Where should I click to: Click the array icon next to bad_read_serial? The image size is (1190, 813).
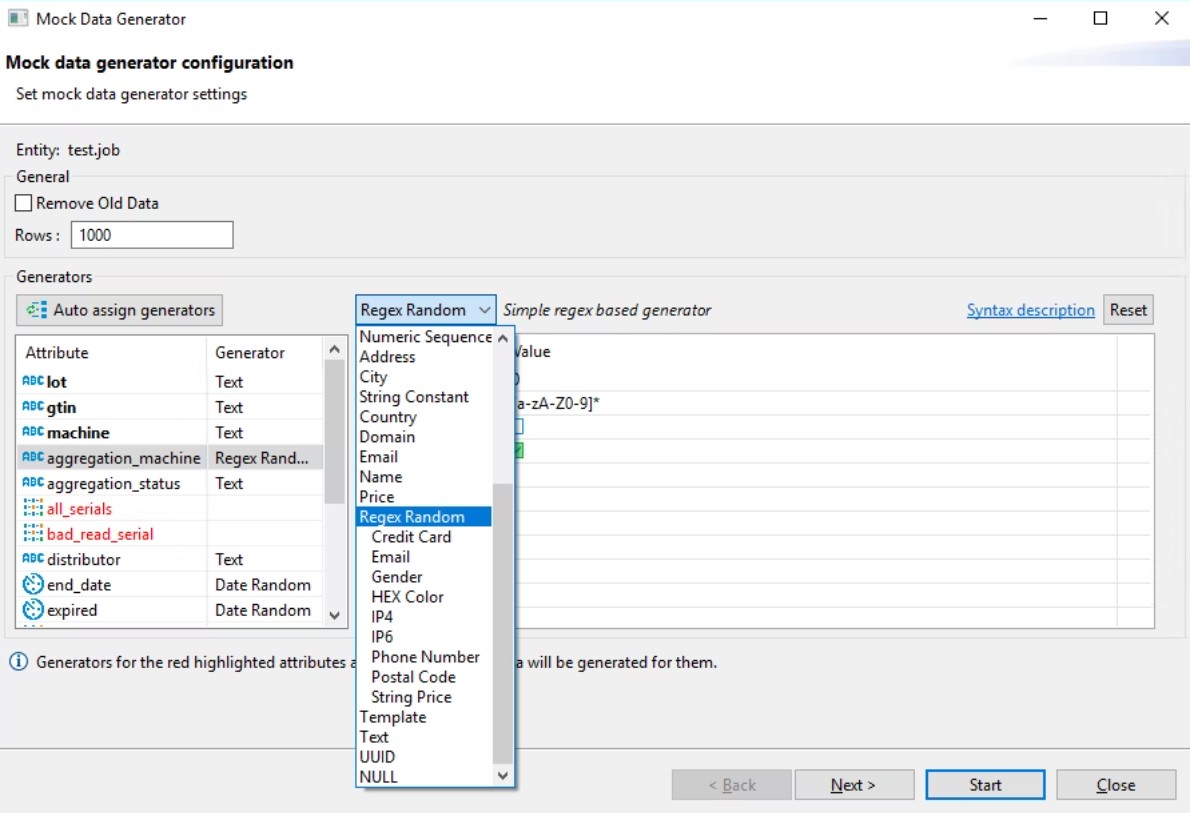(32, 534)
